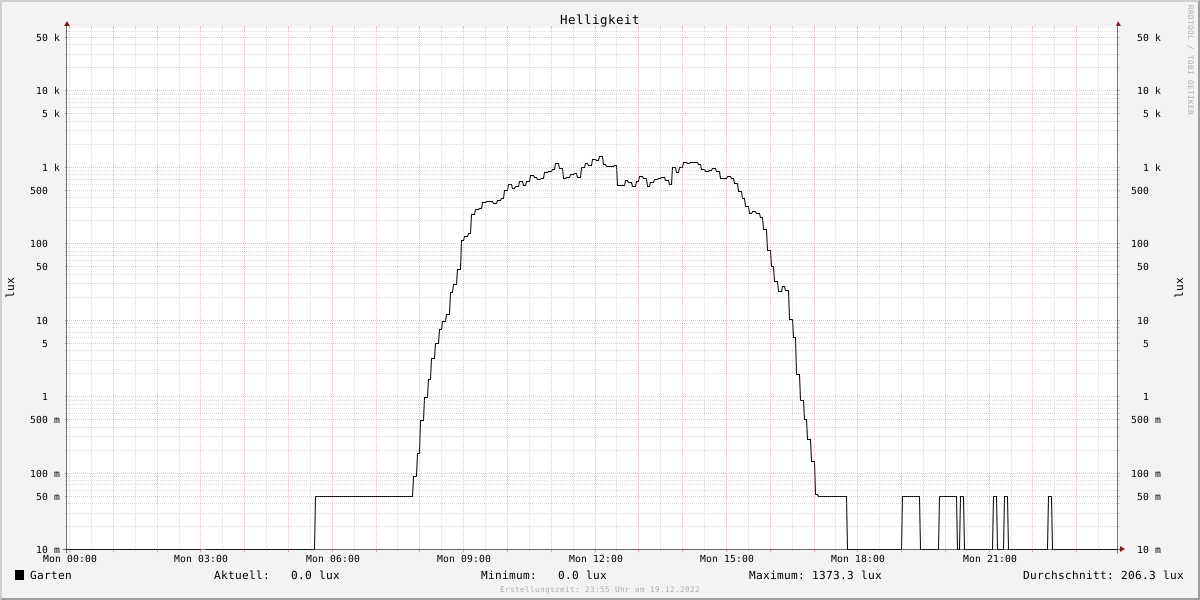Click the left lux axis title
Screen dimensions: 1200x600
tap(10, 287)
